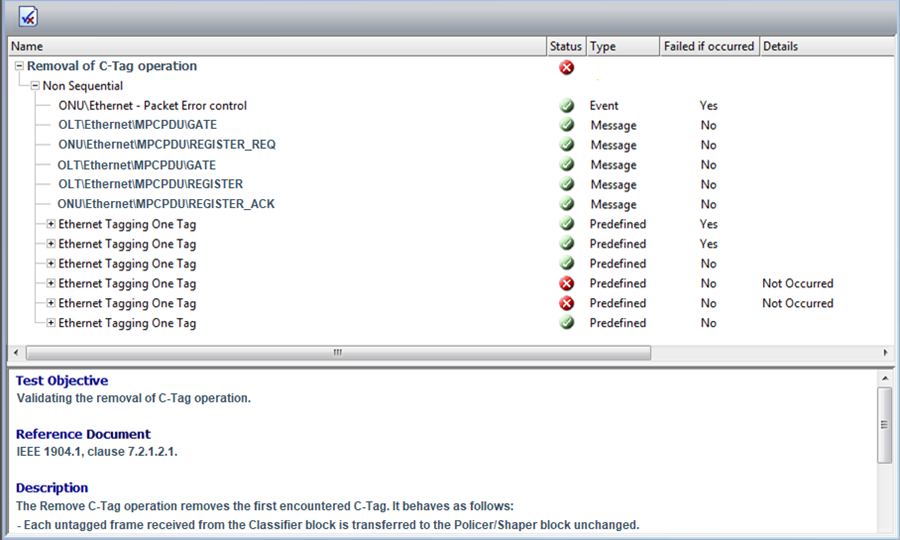Click the checklist toolbar icon at top left
Screen dimensions: 900x540
[x=28, y=16]
